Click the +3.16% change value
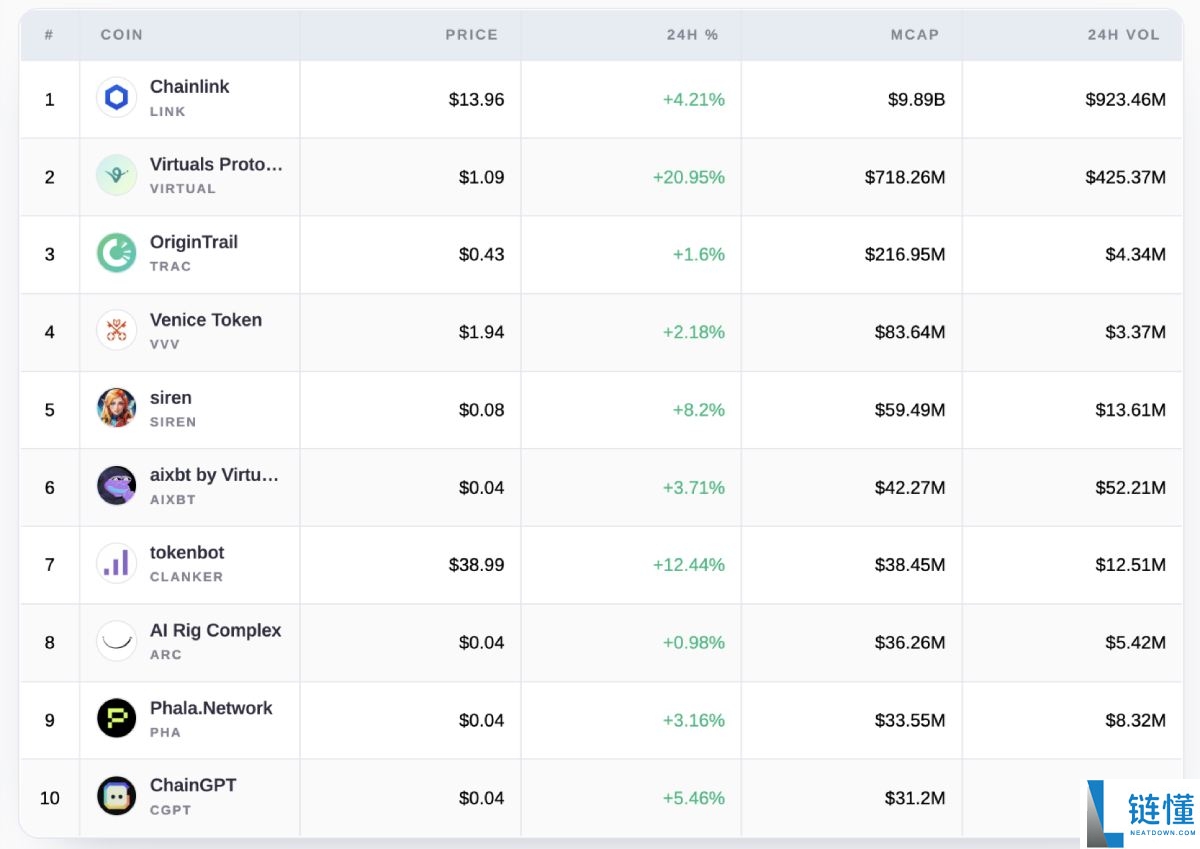This screenshot has height=849, width=1200. pyautogui.click(x=694, y=721)
